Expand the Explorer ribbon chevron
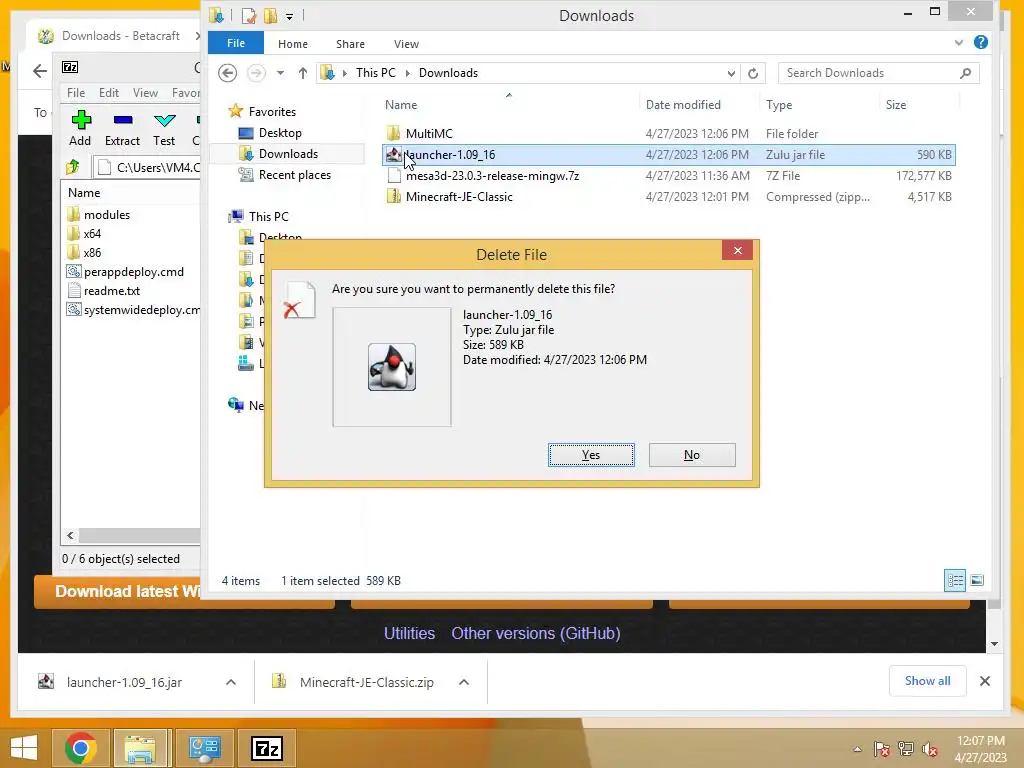1024x768 pixels. (958, 43)
